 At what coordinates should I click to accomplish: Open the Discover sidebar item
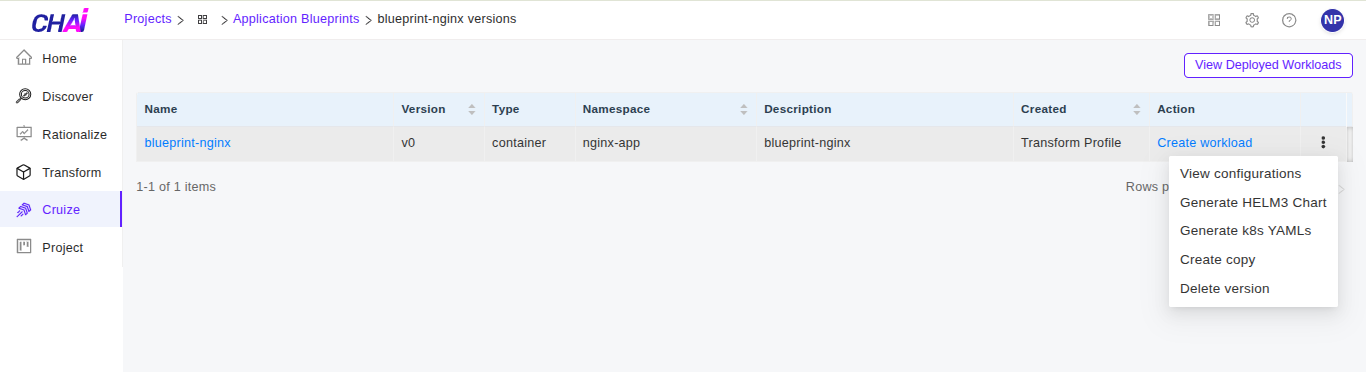click(x=60, y=97)
